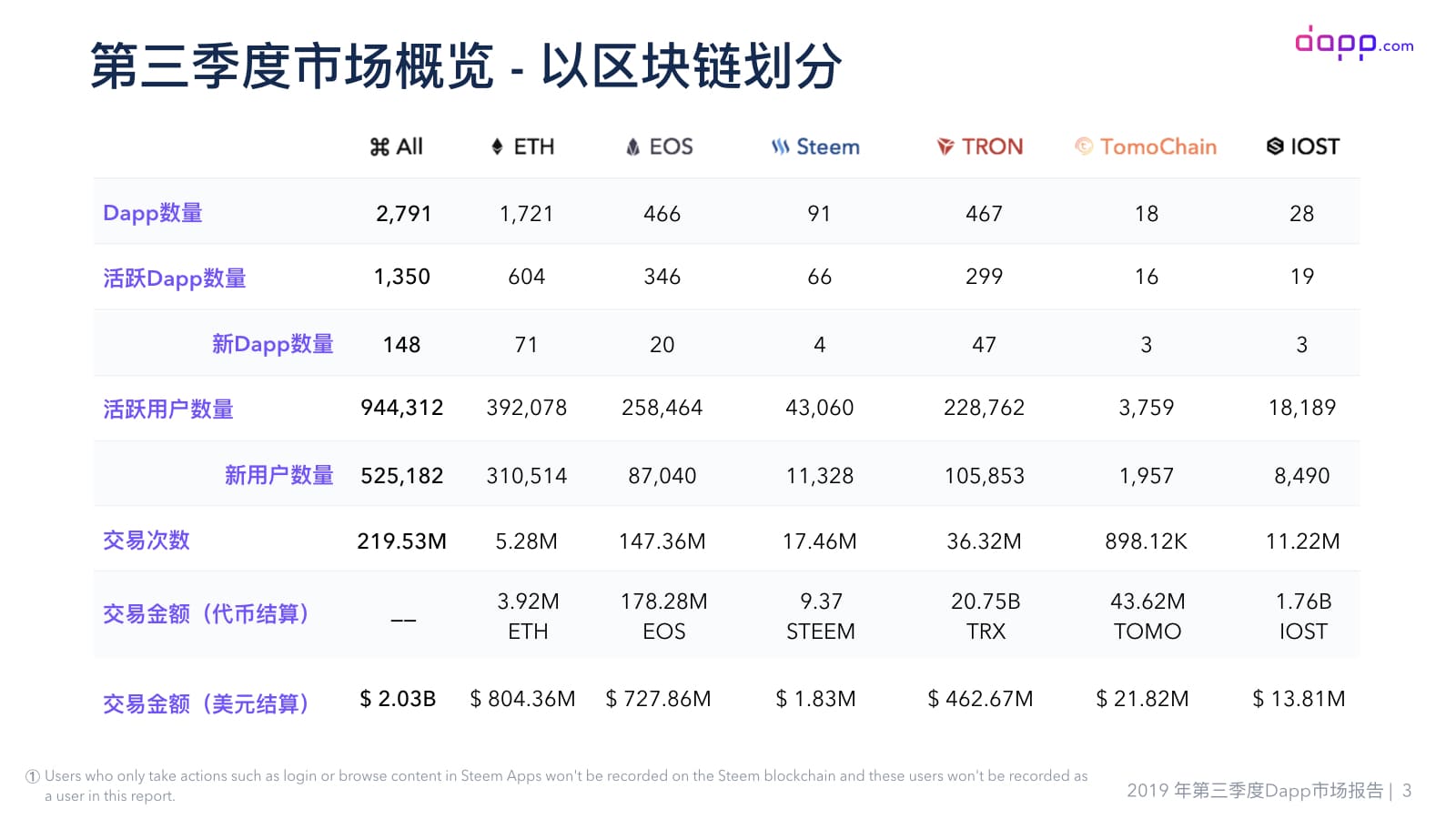Click the ETH Dapp count 1,721
1456x819 pixels.
click(x=526, y=214)
